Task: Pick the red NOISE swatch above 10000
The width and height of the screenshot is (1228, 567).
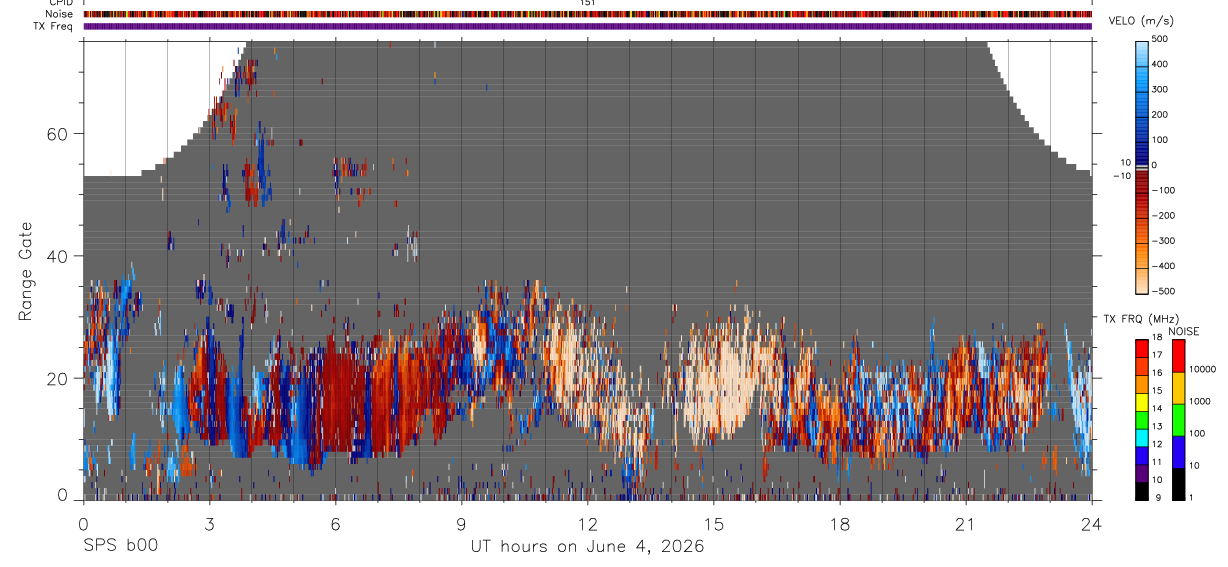Action: pos(1179,355)
